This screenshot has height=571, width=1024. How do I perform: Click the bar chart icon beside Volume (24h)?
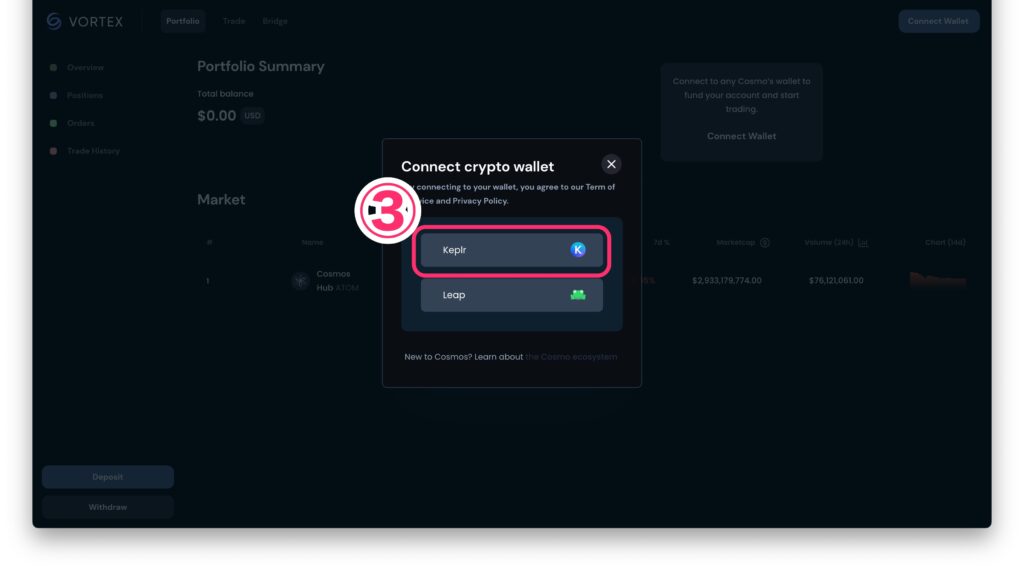[x=863, y=242]
